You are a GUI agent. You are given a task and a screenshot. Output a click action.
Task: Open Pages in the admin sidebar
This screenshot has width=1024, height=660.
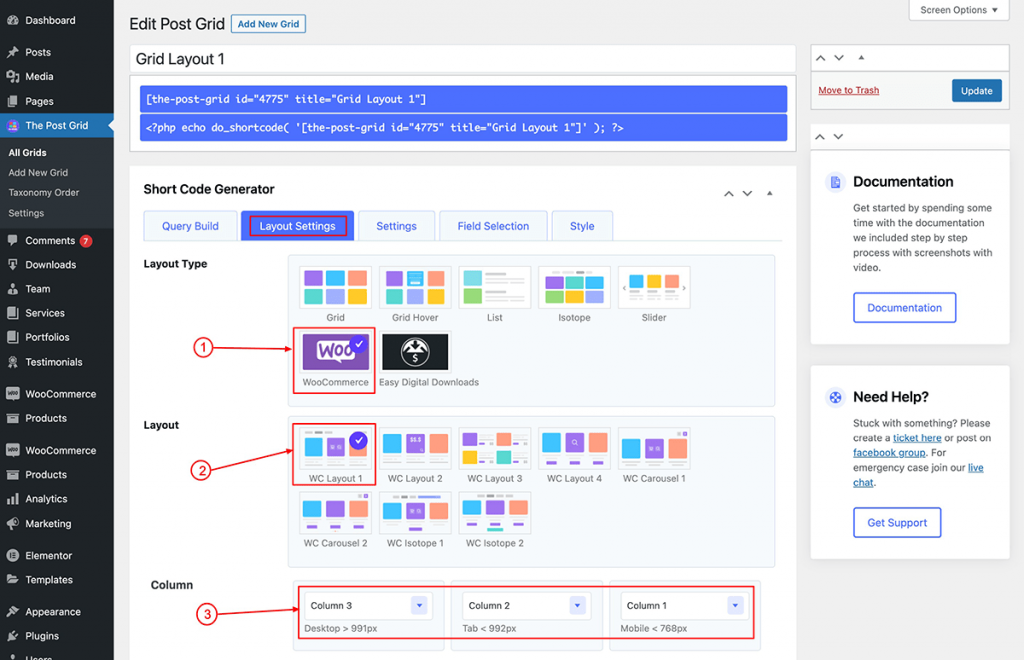click(39, 101)
